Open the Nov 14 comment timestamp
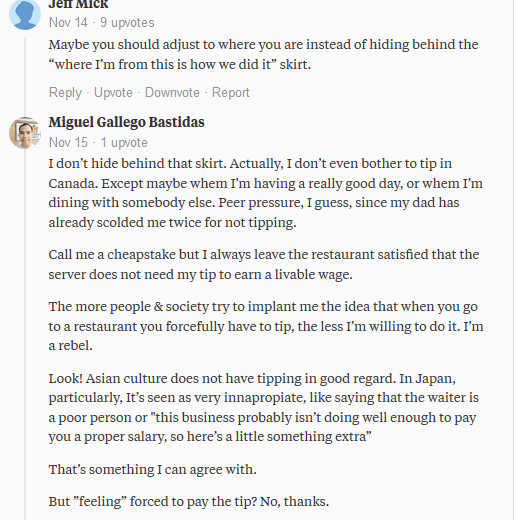Image resolution: width=516 pixels, height=520 pixels. point(68,23)
